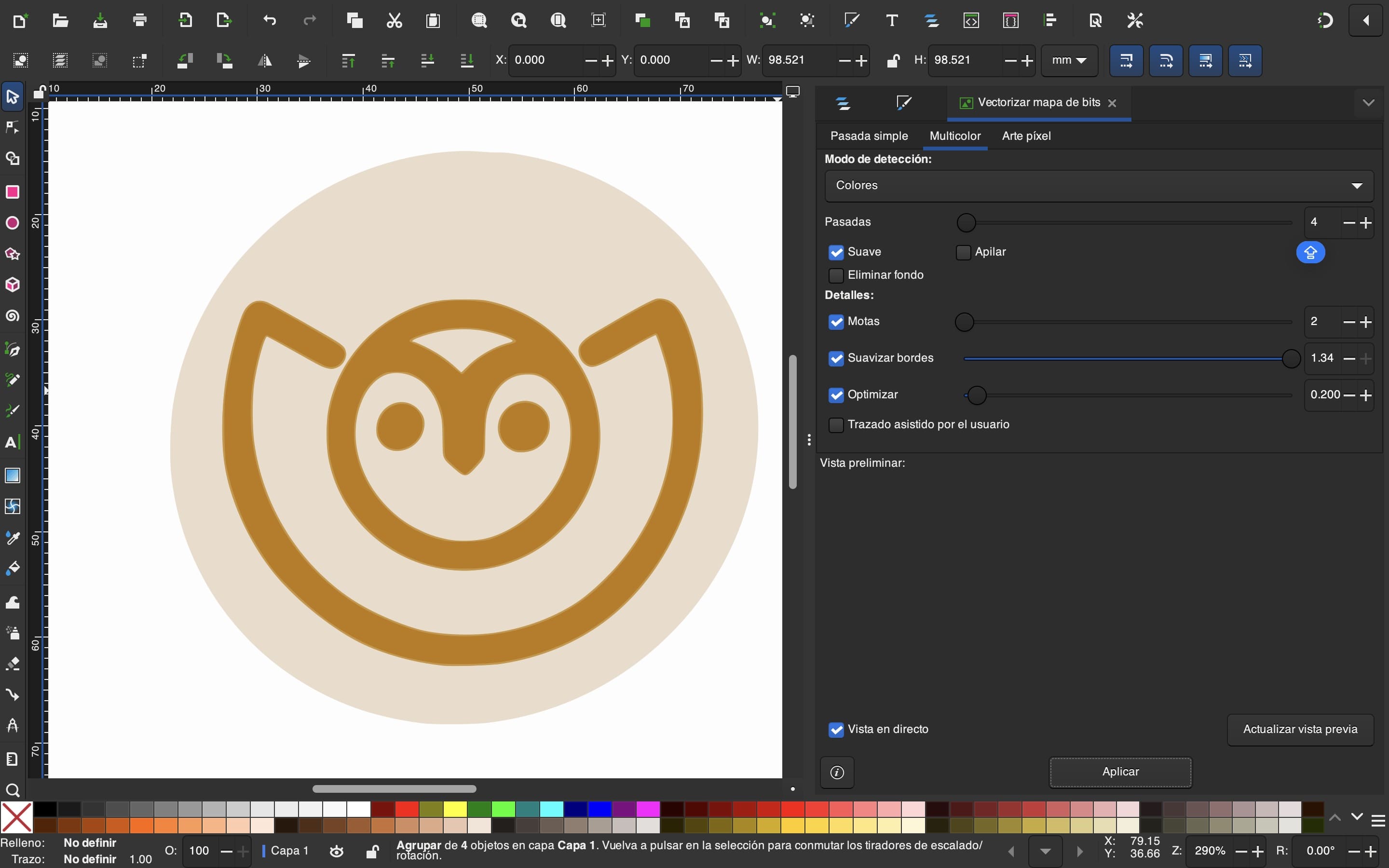Open the Colores detection mode dropdown
1389x868 pixels.
1099,186
